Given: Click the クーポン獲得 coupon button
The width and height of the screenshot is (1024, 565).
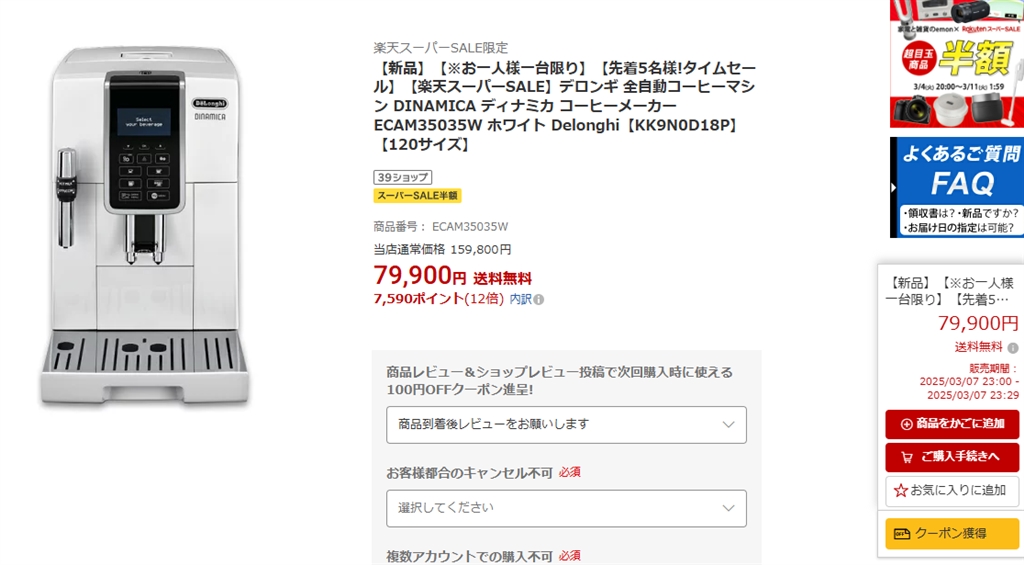Looking at the screenshot, I should [x=951, y=534].
